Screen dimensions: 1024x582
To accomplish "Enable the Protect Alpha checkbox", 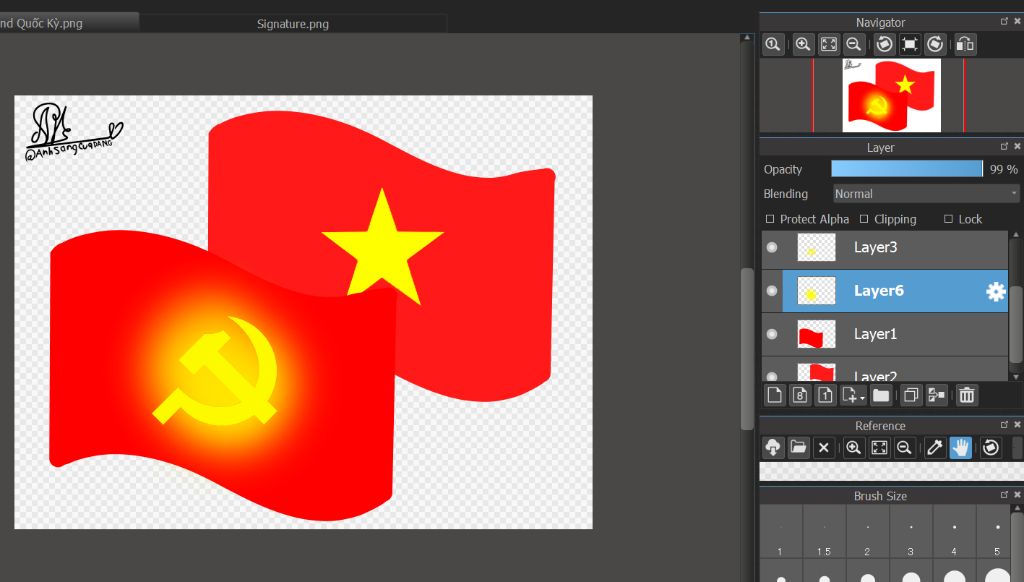I will 770,219.
